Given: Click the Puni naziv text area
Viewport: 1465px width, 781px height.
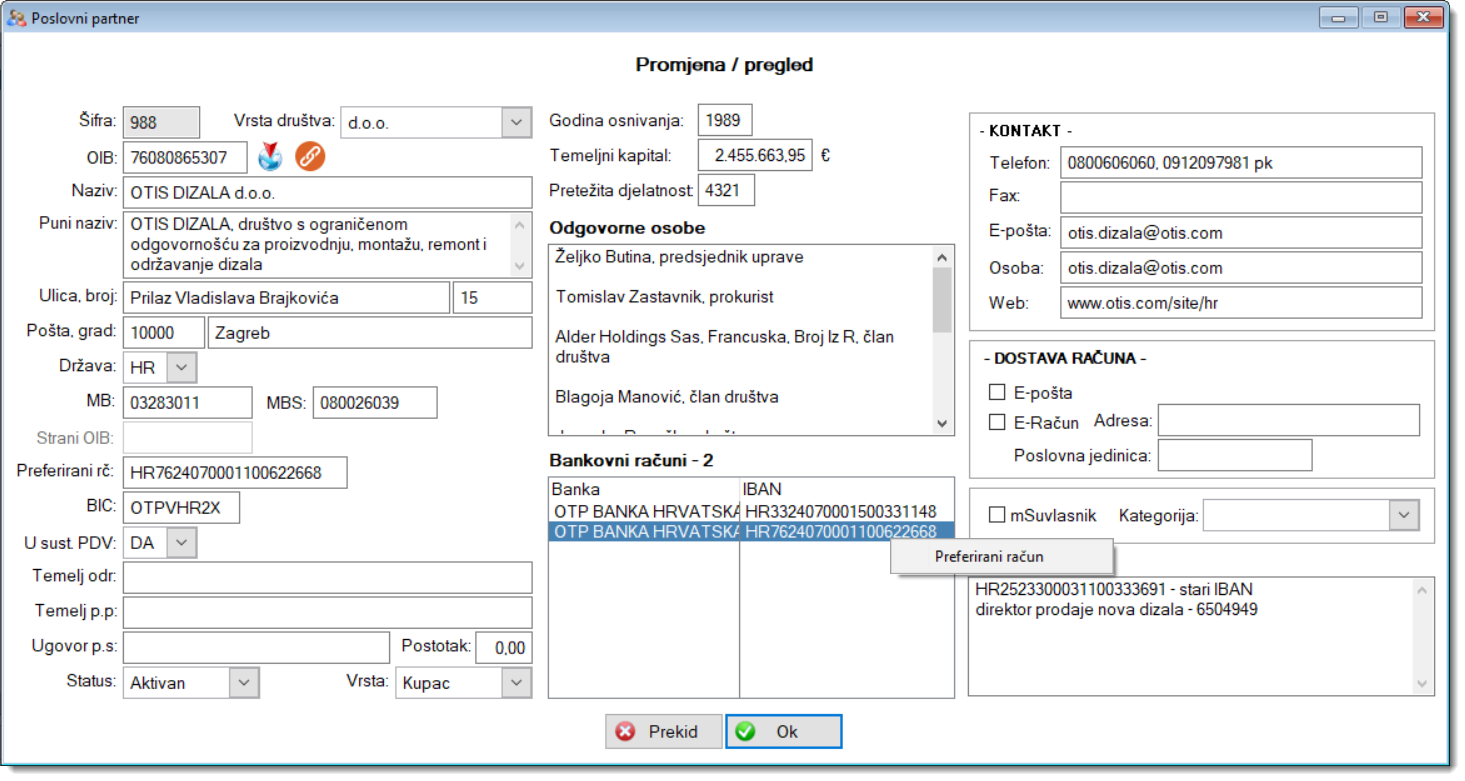Looking at the screenshot, I should (x=317, y=244).
